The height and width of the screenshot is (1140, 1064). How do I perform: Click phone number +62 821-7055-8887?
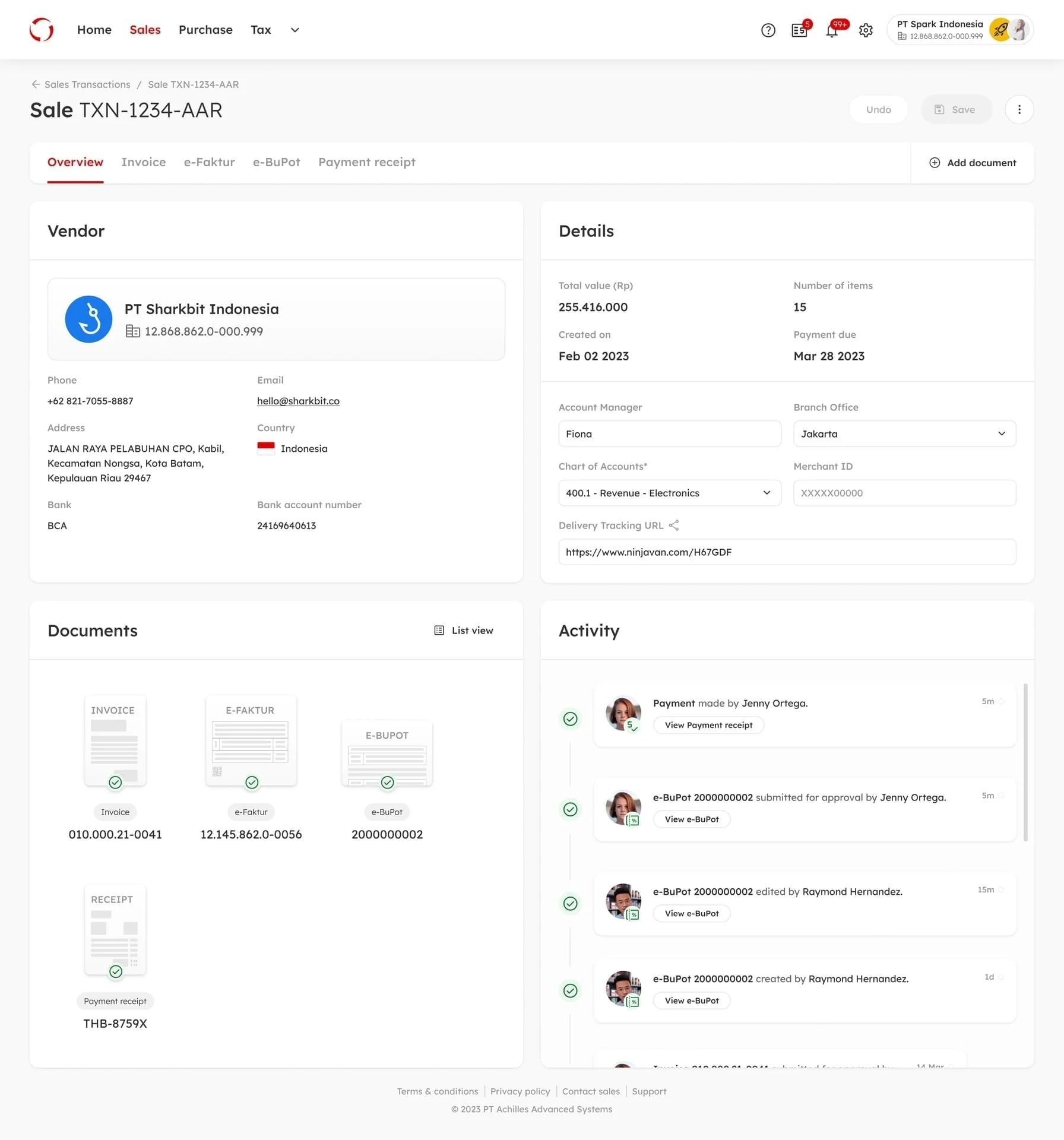(90, 401)
